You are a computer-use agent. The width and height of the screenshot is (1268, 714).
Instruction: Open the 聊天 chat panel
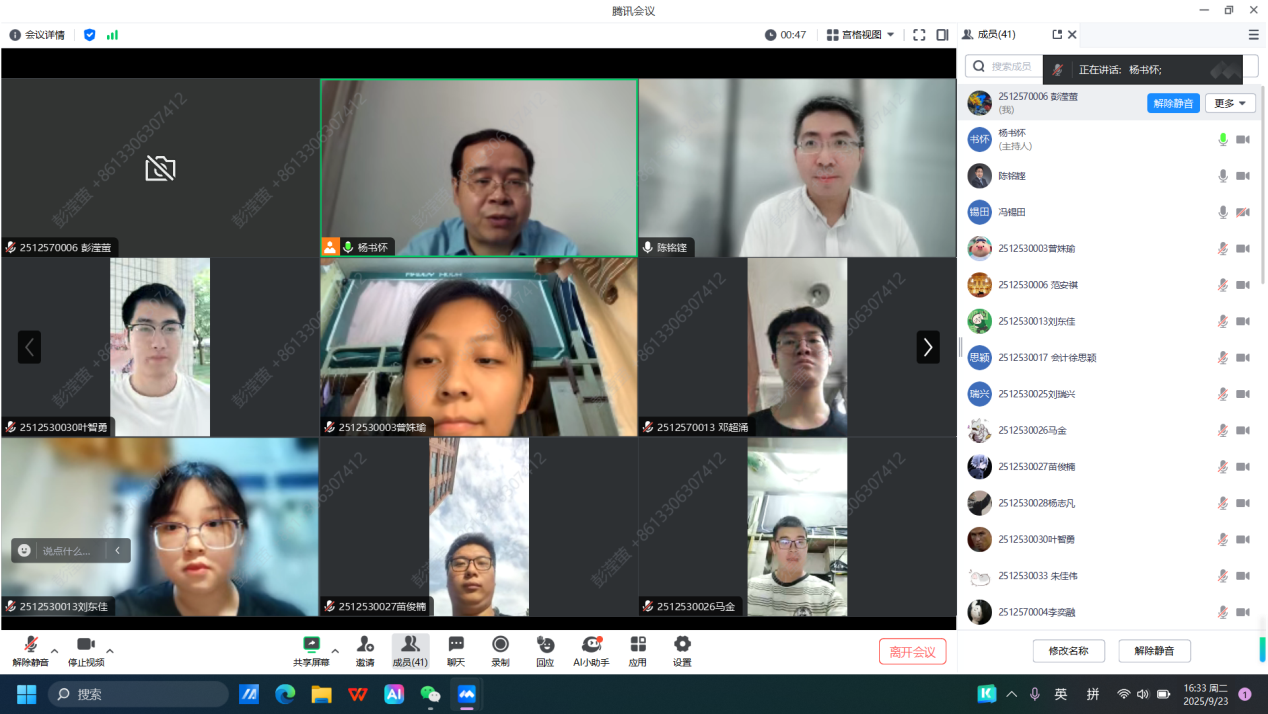[x=456, y=646]
